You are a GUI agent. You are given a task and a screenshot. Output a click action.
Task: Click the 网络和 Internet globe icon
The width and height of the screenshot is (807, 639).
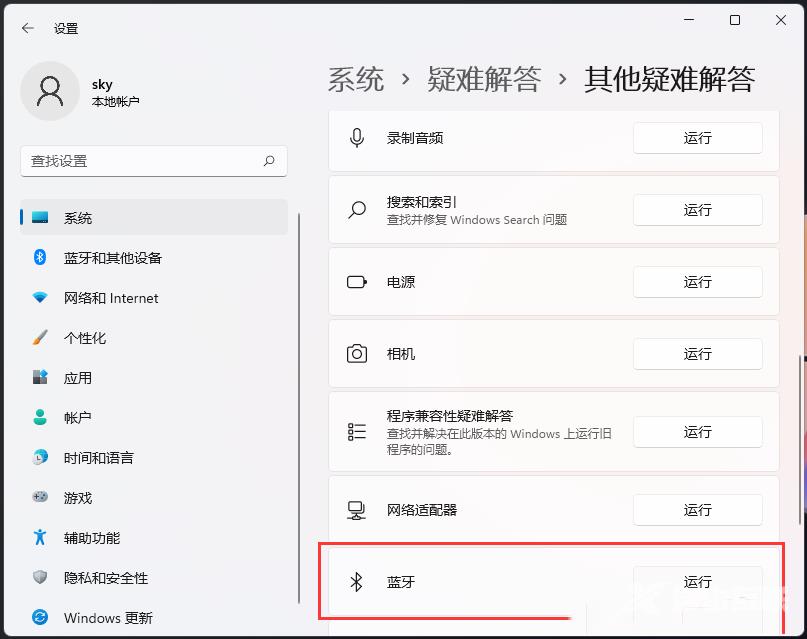coord(40,298)
